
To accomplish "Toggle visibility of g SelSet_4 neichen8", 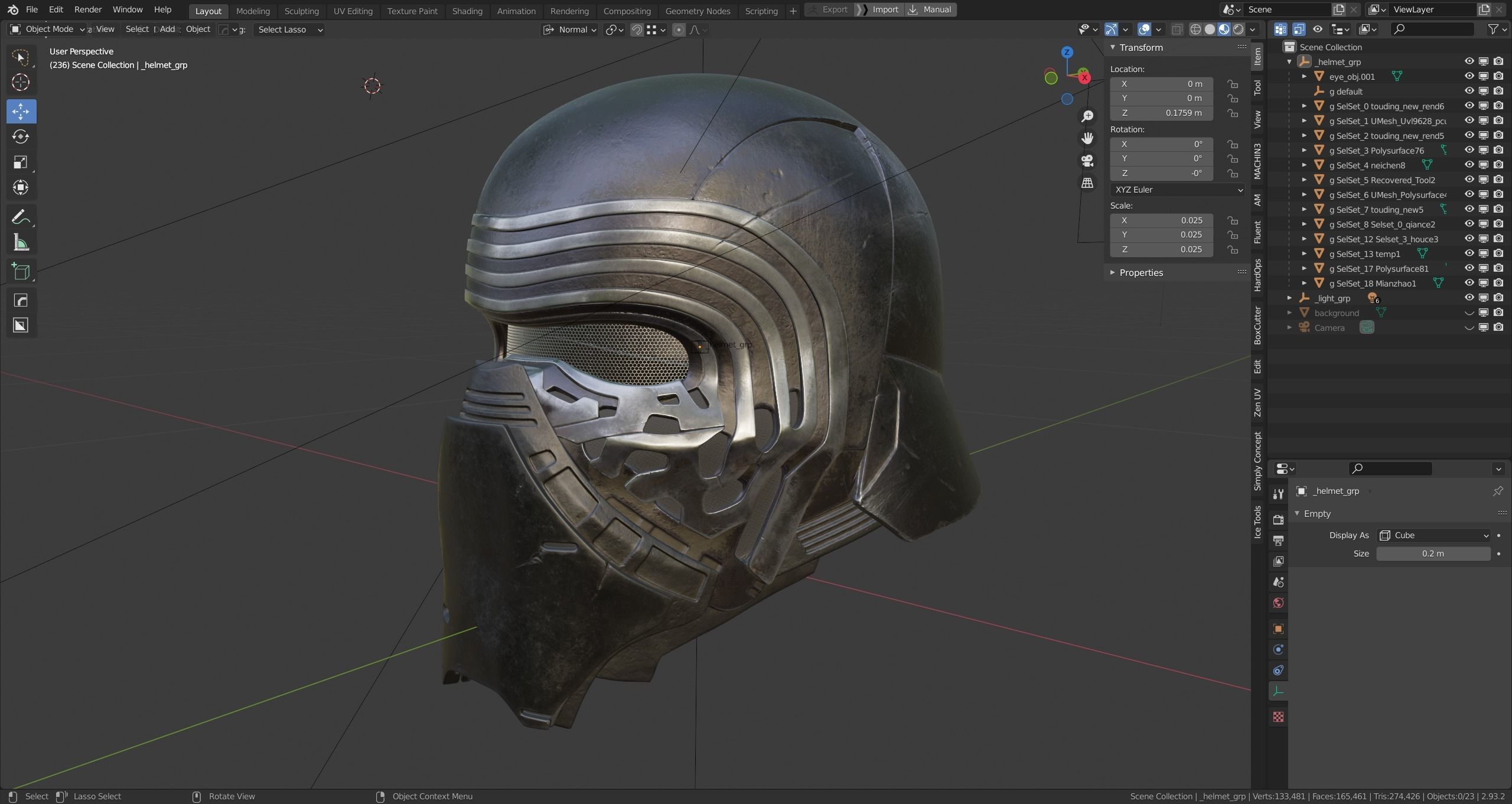I will (1469, 165).
